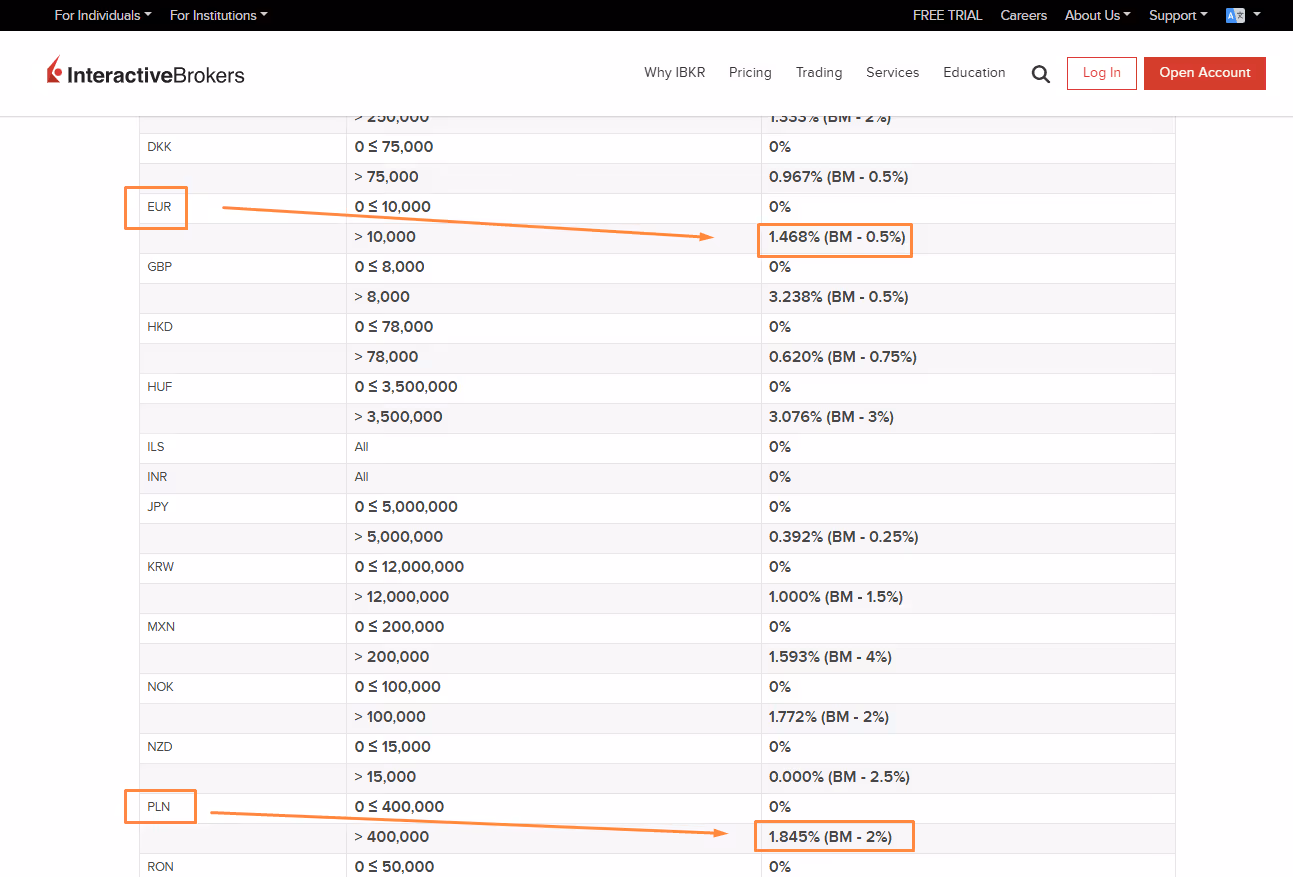
Task: Select the RON currency cell
Action: [243, 867]
